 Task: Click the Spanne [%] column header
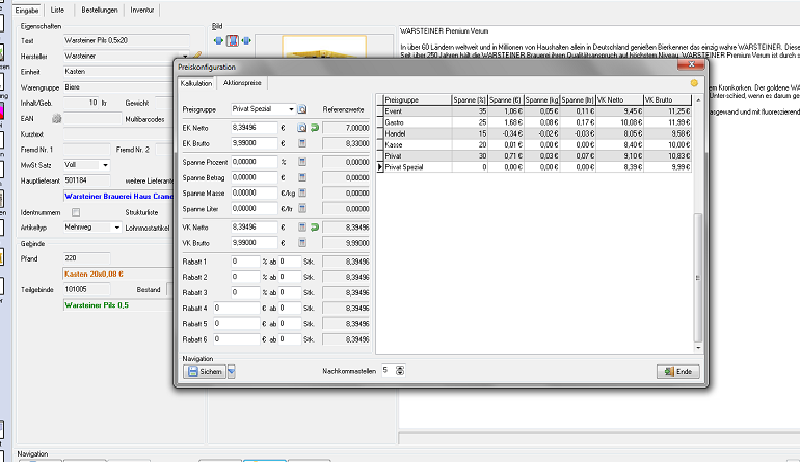coord(469,100)
